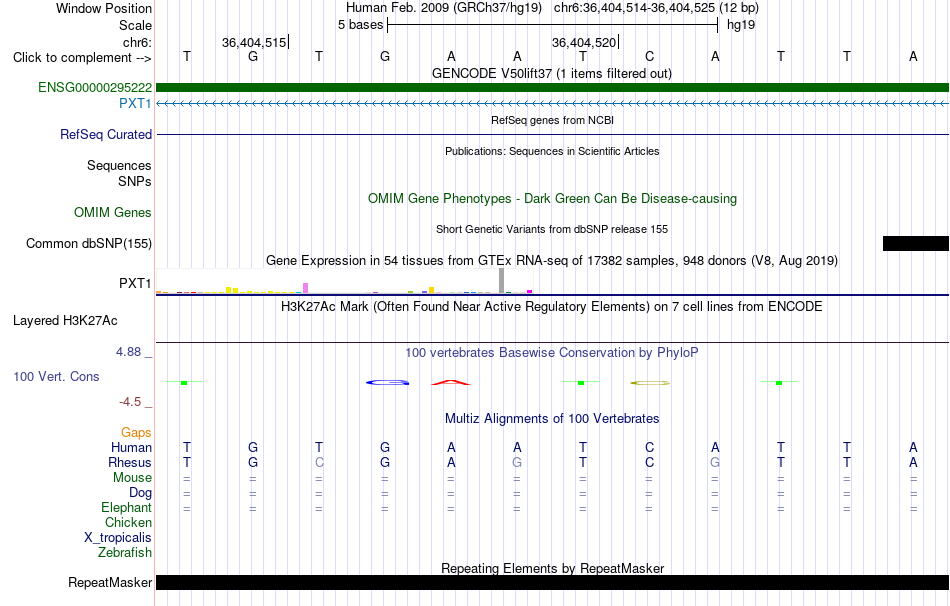Click the tall gray bar in GTEx chart
This screenshot has width=950, height=606.
(501, 281)
